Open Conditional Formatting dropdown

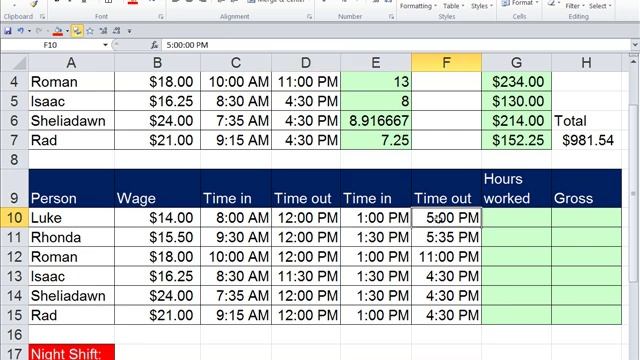pos(418,6)
